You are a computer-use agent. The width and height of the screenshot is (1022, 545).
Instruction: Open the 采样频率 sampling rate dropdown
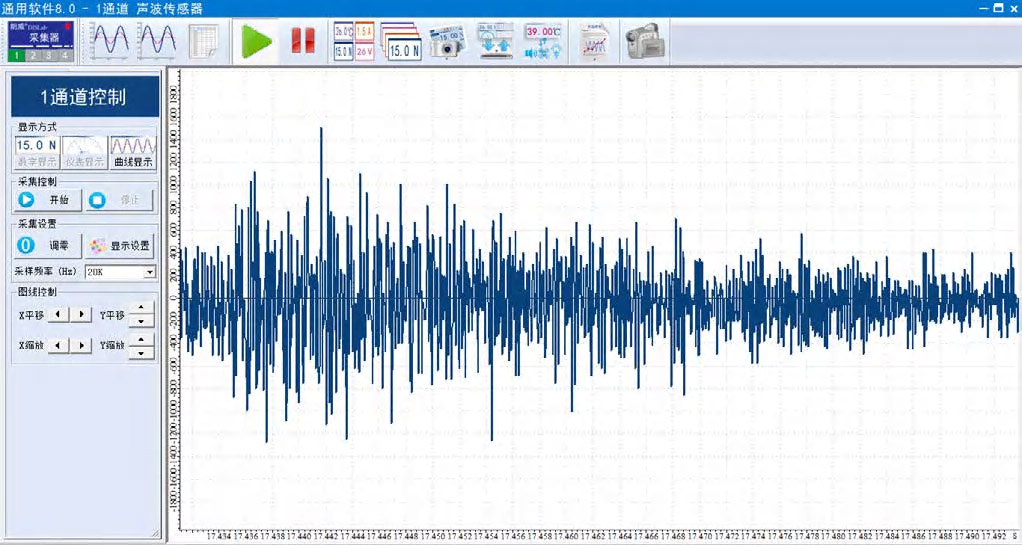149,271
